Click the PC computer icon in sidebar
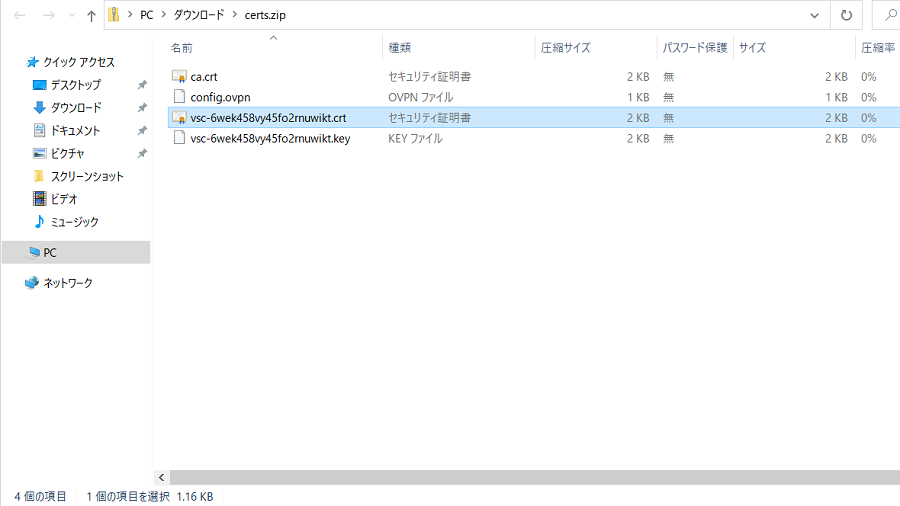This screenshot has height=506, width=900. (34, 252)
